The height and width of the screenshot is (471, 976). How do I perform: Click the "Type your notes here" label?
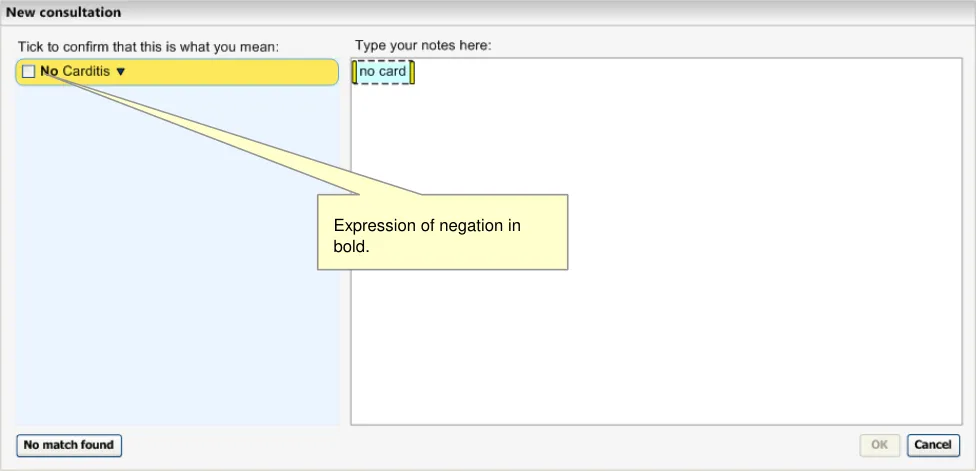tap(423, 46)
